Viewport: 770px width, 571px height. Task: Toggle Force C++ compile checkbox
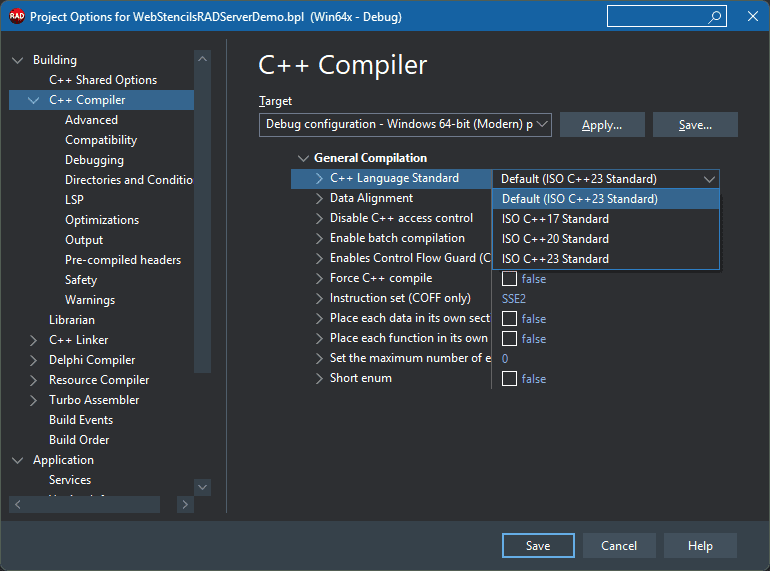[x=509, y=278]
